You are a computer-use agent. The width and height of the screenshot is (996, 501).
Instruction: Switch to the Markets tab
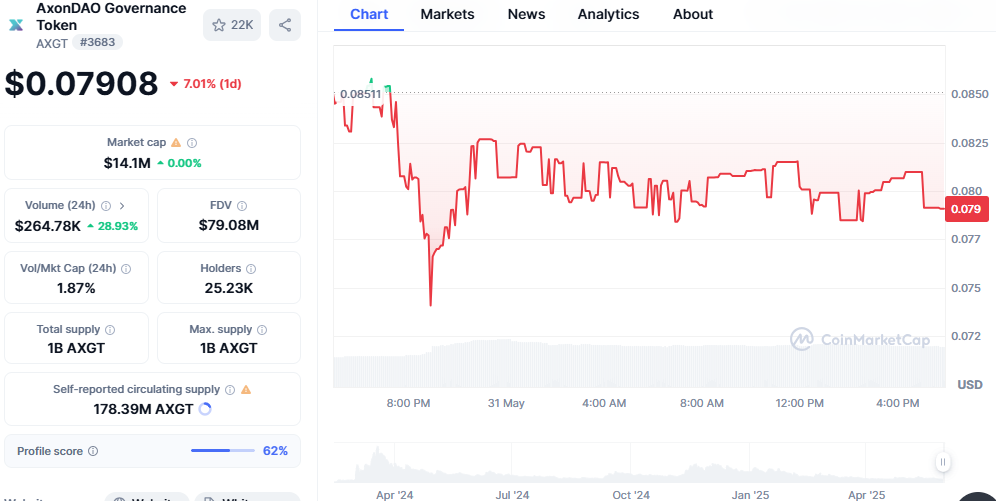click(x=447, y=14)
